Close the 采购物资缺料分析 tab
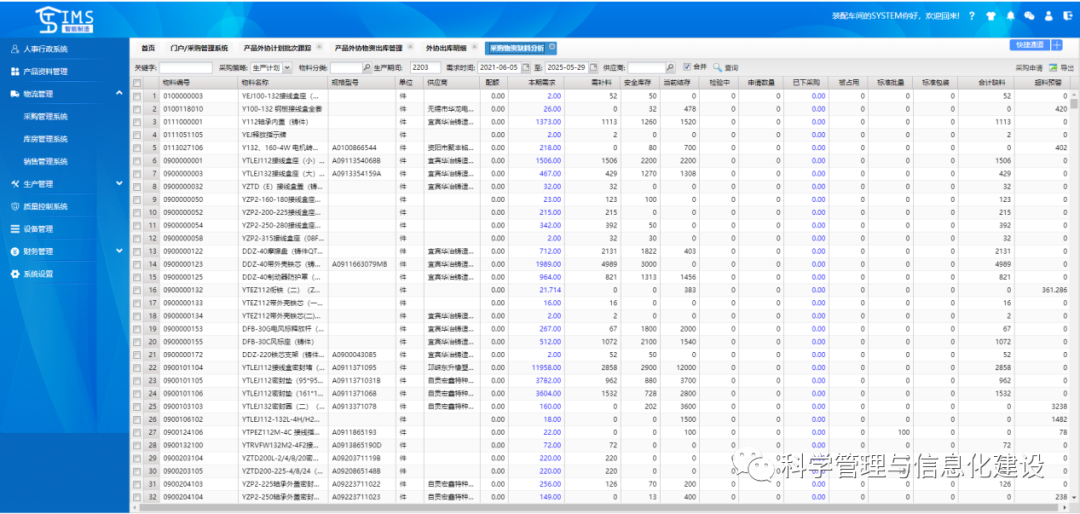Screen dimensions: 1080x514 tap(552, 48)
